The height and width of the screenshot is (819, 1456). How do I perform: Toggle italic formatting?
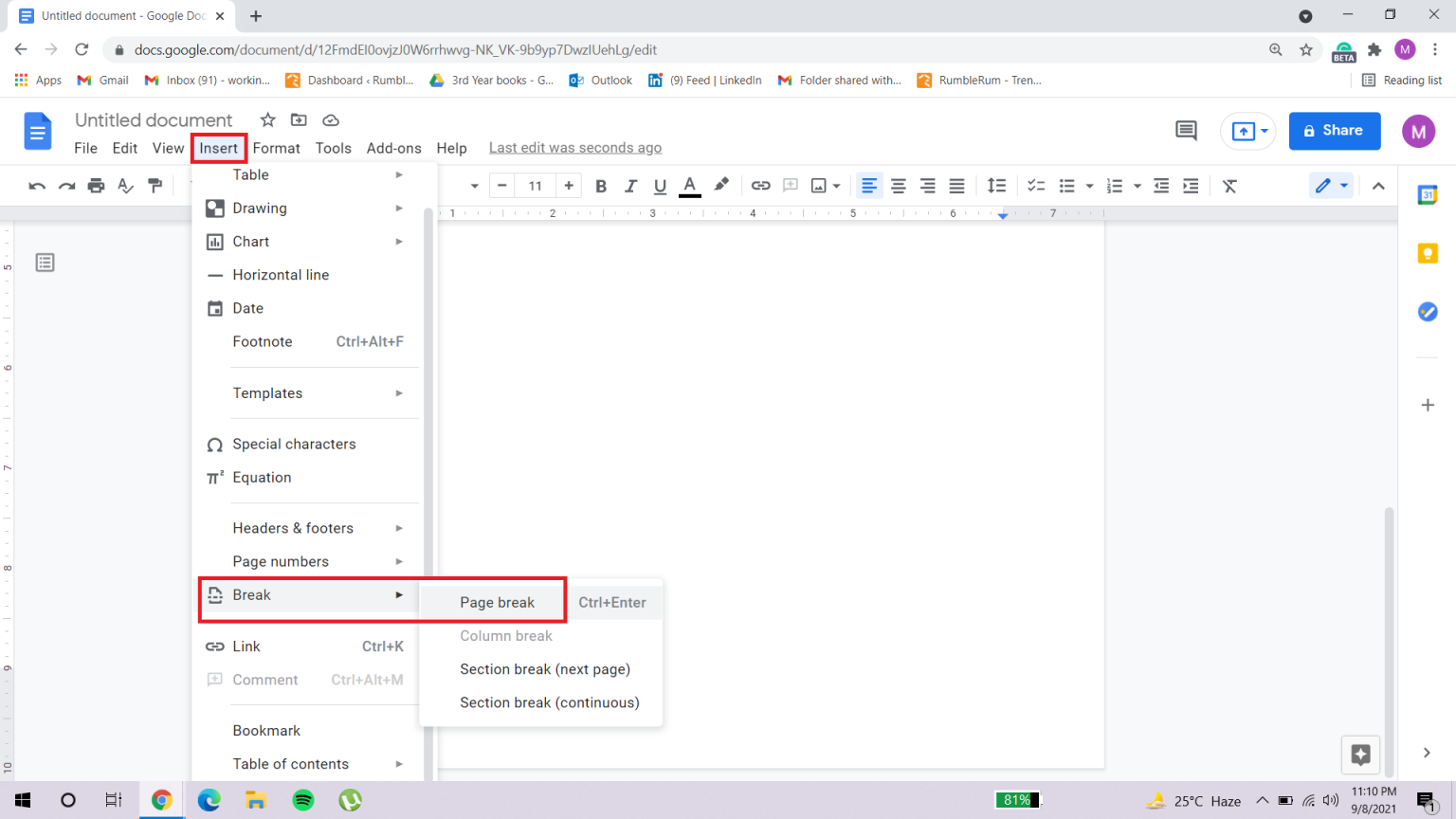(630, 186)
